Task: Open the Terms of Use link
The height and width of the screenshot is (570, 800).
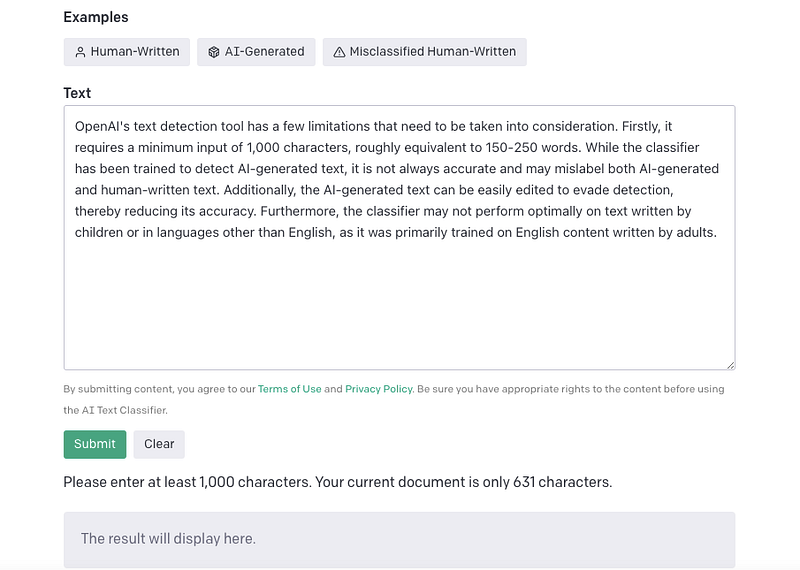Action: point(289,389)
